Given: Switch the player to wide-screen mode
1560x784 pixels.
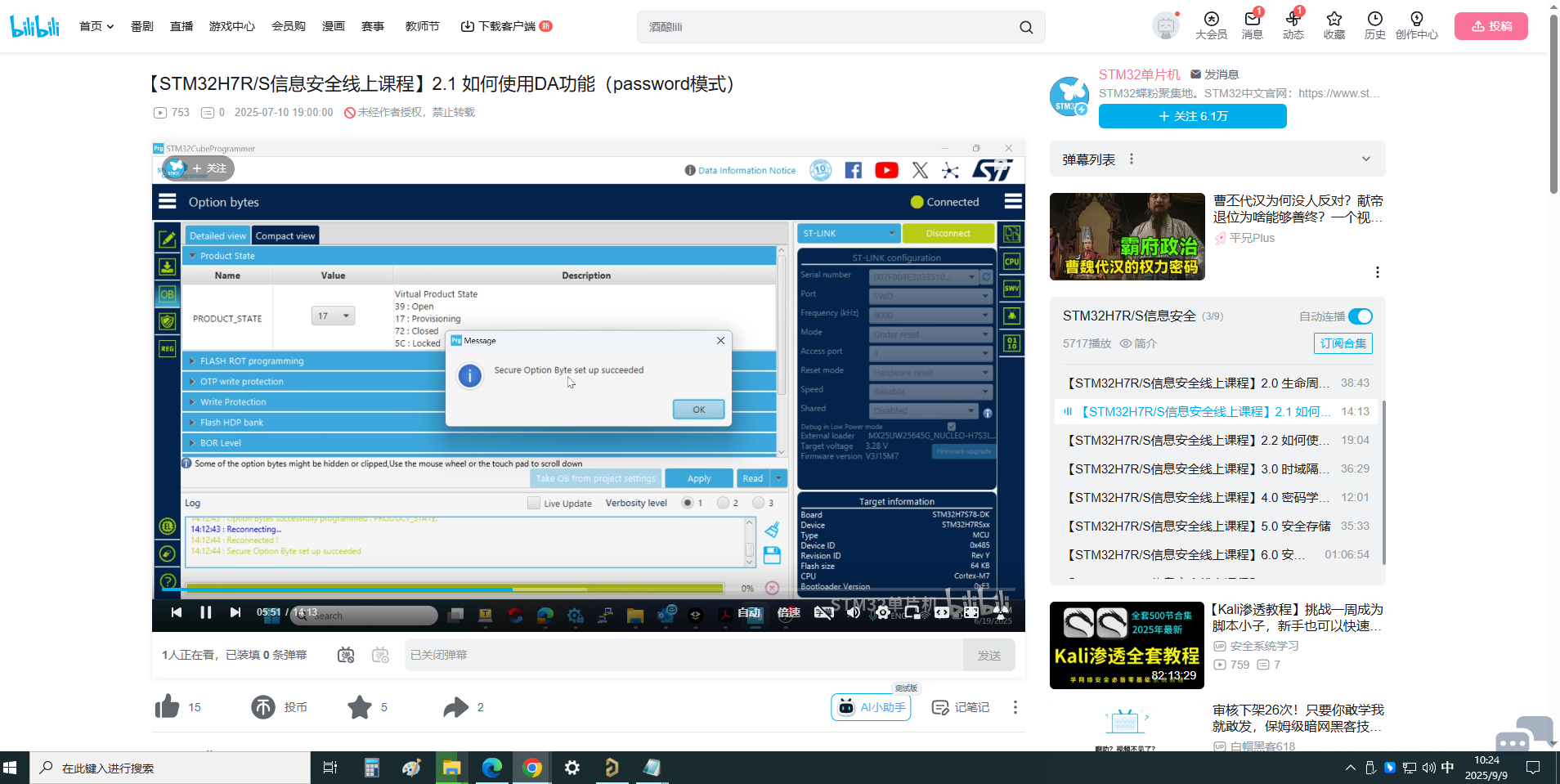Looking at the screenshot, I should pyautogui.click(x=942, y=612).
